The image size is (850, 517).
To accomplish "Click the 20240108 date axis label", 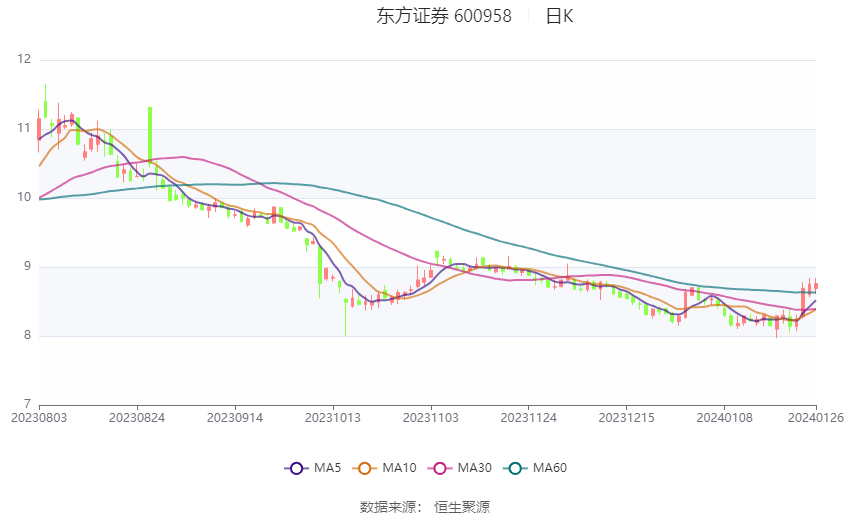I will 725,418.
